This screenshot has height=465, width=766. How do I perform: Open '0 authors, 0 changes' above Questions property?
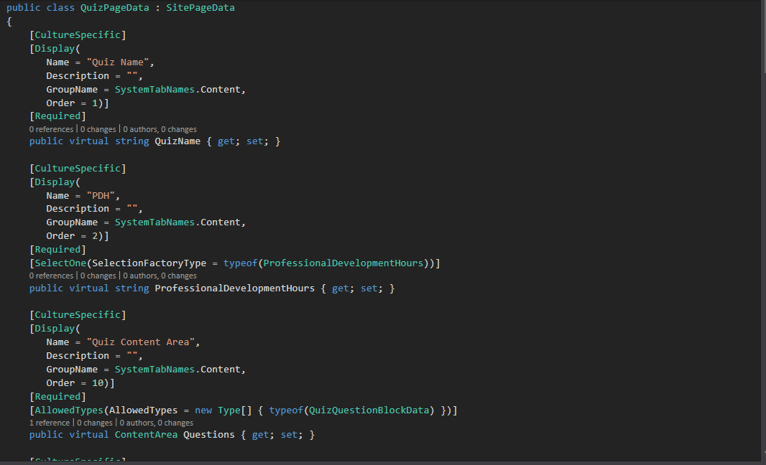point(156,423)
